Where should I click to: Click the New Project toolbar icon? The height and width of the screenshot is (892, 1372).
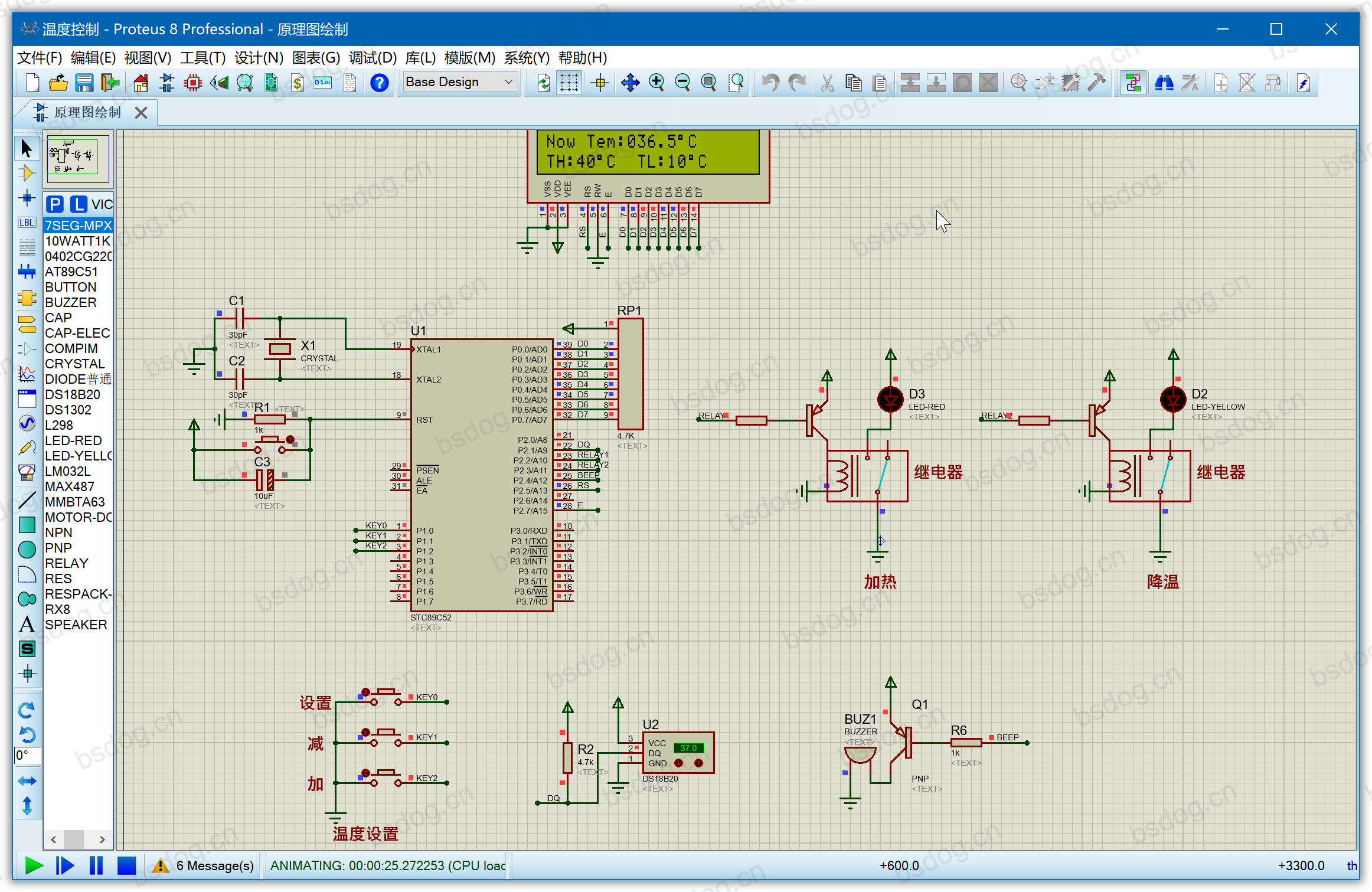(33, 83)
